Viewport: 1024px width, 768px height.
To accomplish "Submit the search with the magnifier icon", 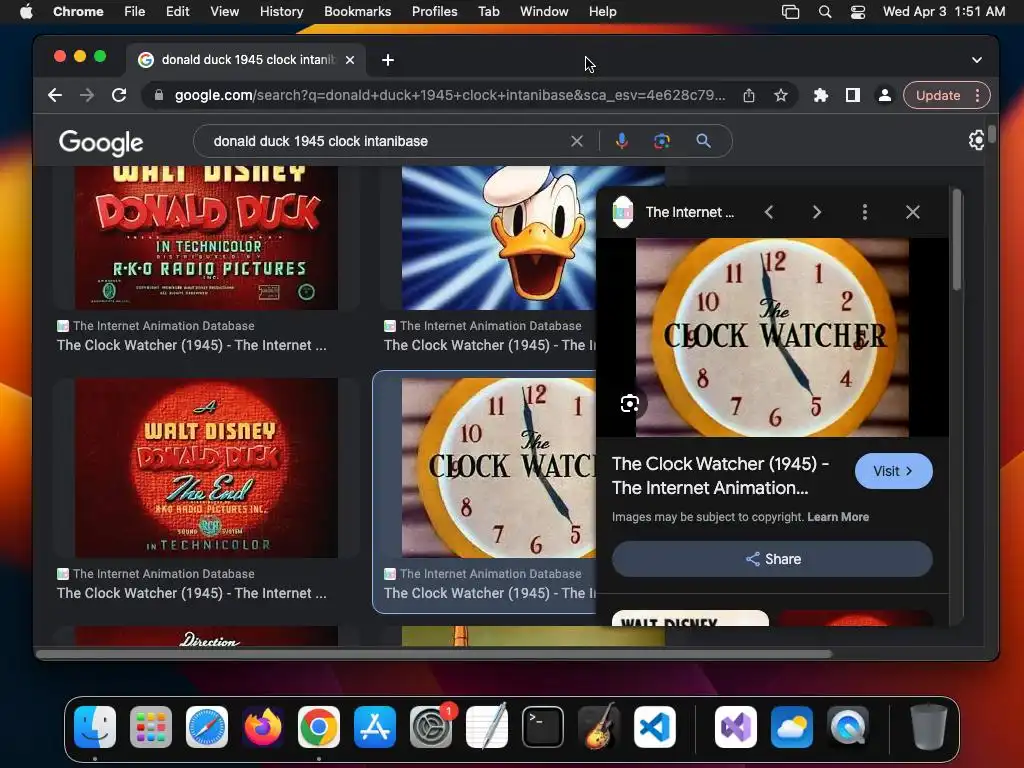I will click(703, 141).
